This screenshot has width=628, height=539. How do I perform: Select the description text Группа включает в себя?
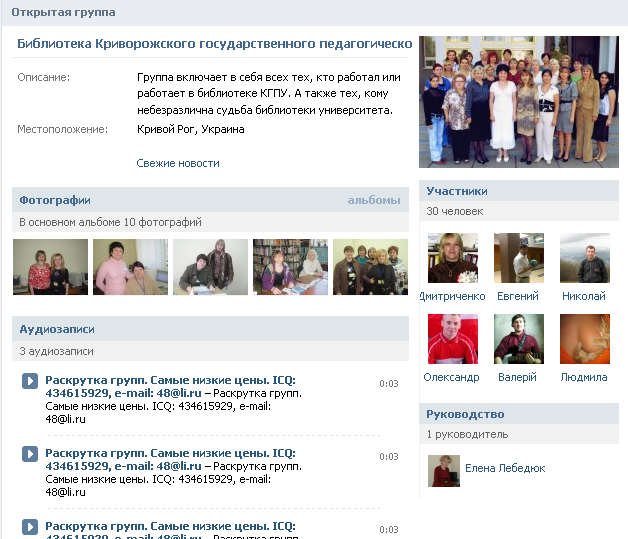coord(269,93)
